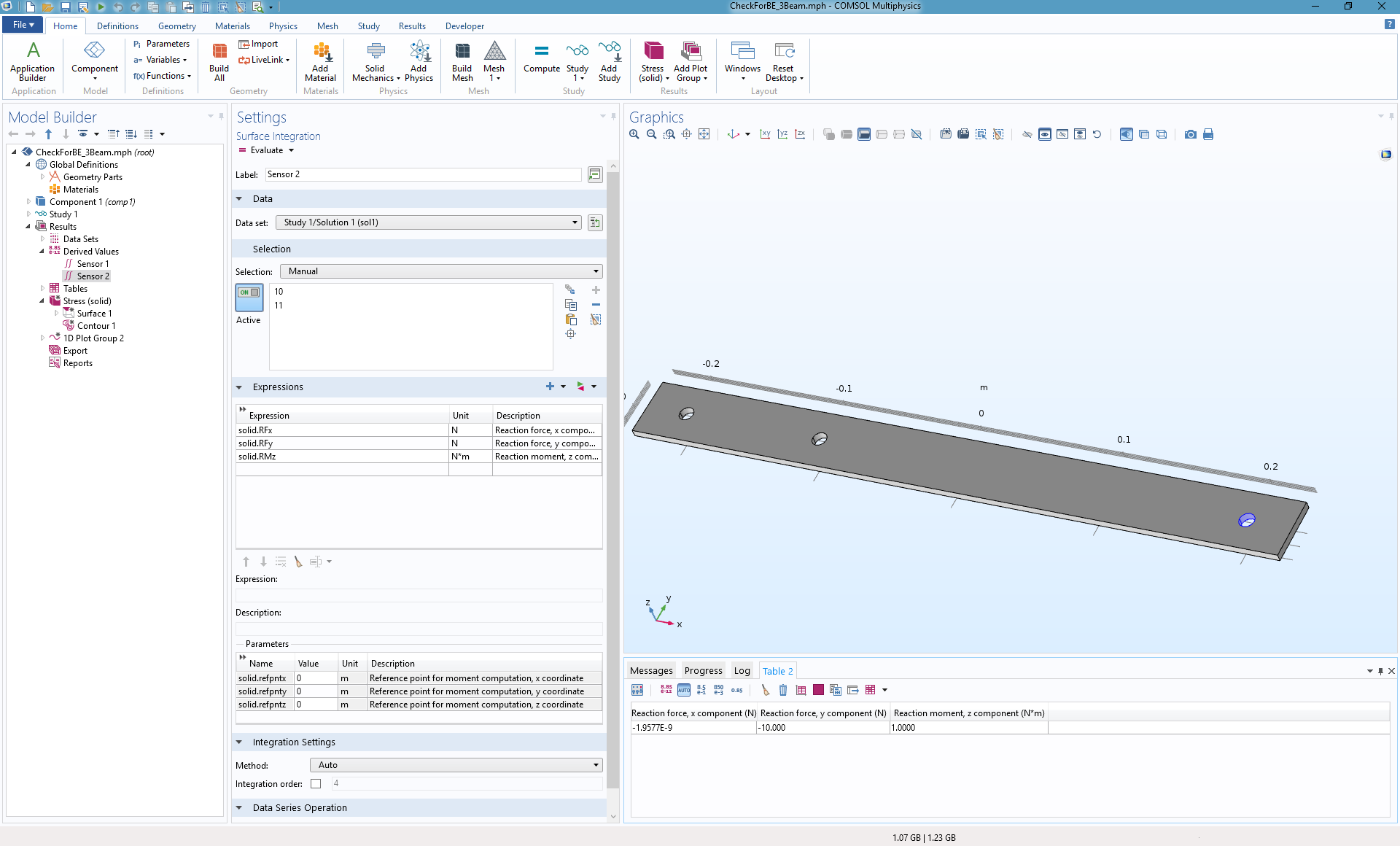Enable the Integration order checkbox

pos(316,784)
